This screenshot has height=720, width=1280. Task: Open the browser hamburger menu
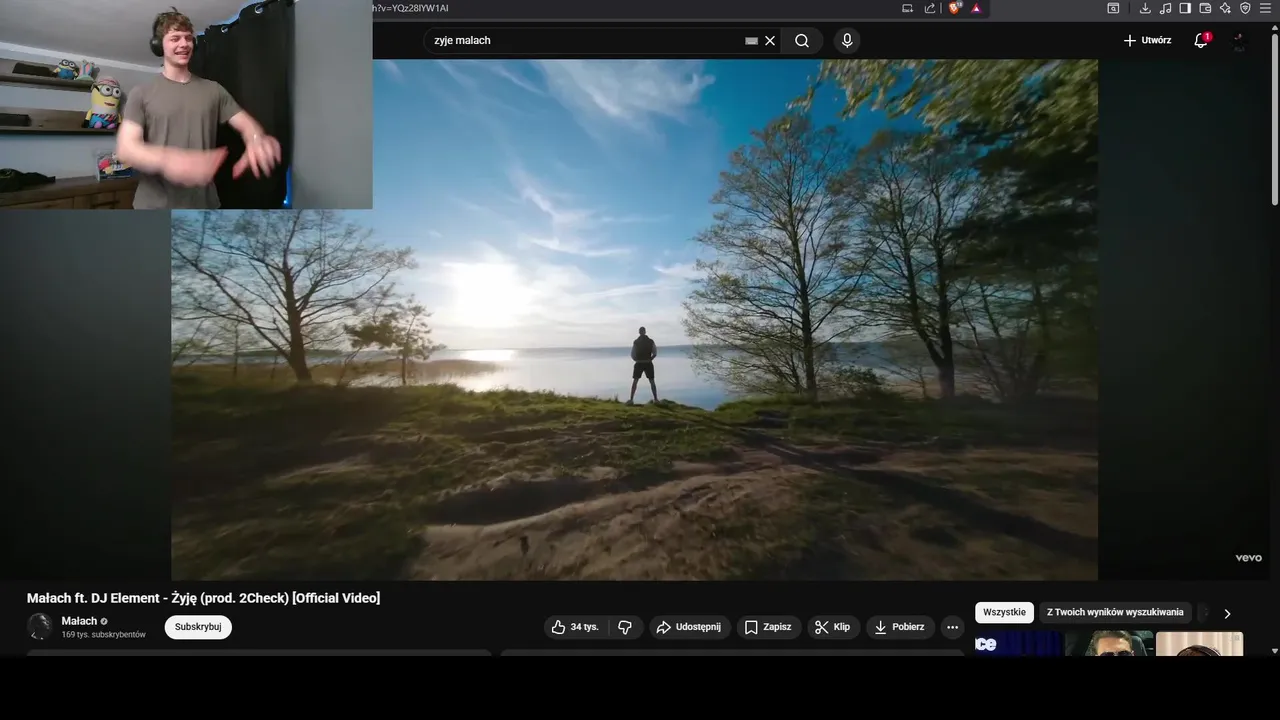point(1265,8)
